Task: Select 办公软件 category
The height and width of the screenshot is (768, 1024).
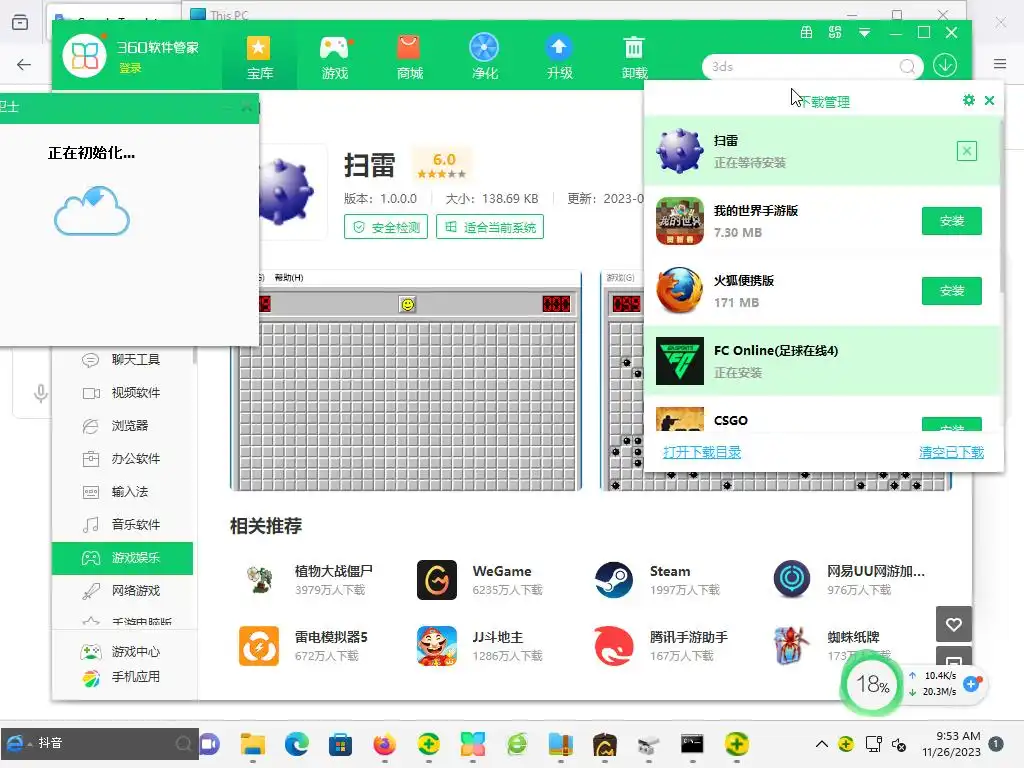Action: 122,458
